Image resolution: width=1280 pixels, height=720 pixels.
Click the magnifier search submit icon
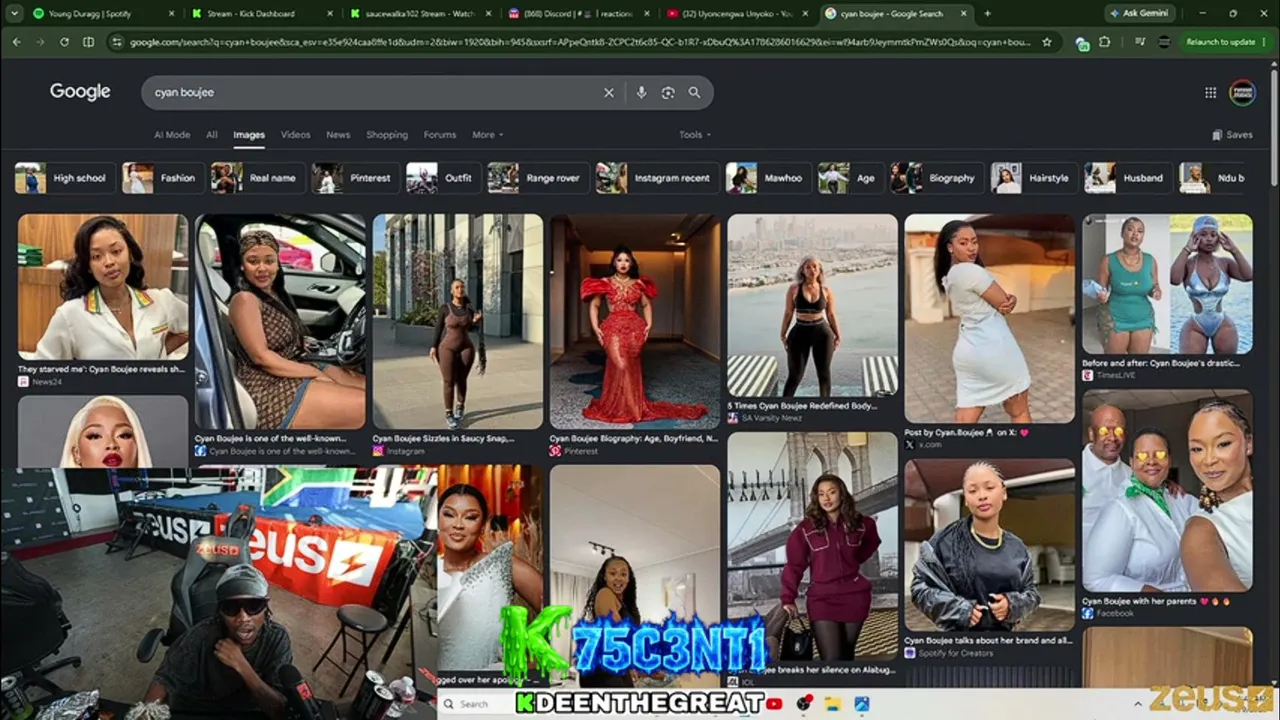coord(694,92)
